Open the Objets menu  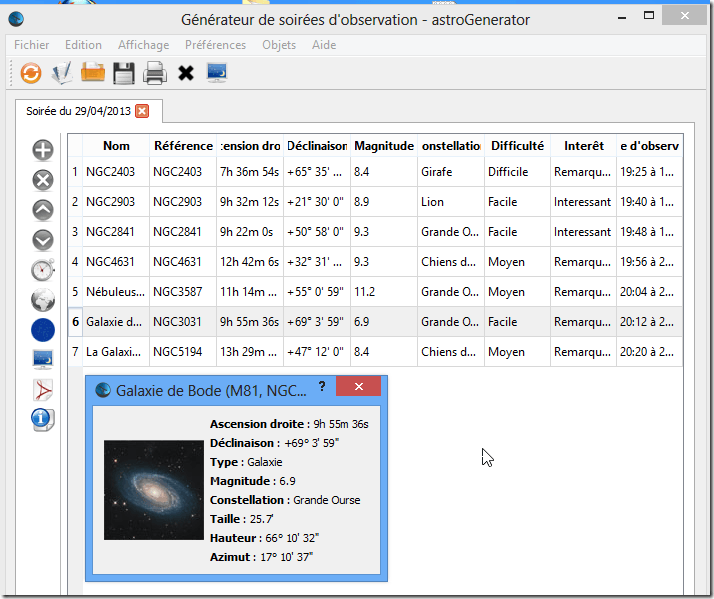pyautogui.click(x=279, y=45)
